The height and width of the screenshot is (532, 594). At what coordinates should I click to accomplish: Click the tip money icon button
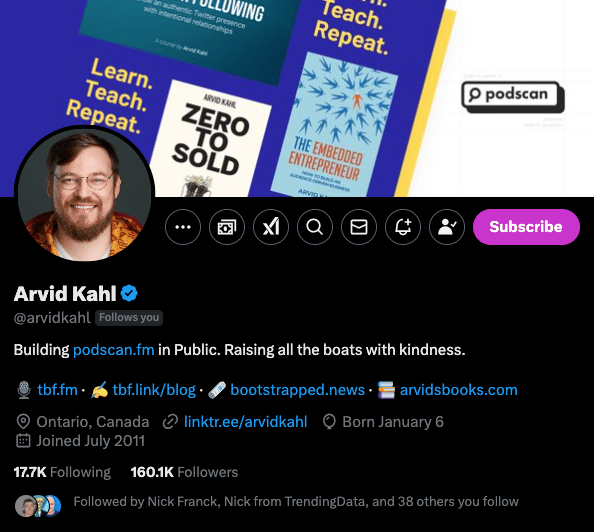[227, 227]
